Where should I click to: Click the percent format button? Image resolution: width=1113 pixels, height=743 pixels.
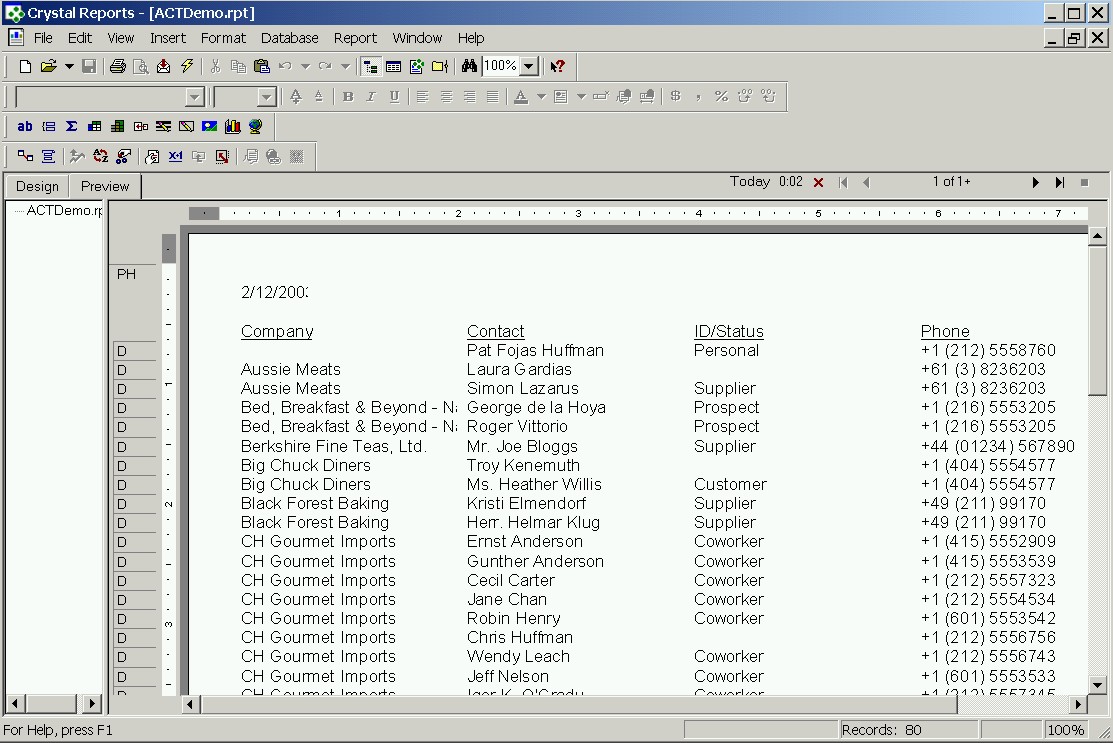coord(721,97)
